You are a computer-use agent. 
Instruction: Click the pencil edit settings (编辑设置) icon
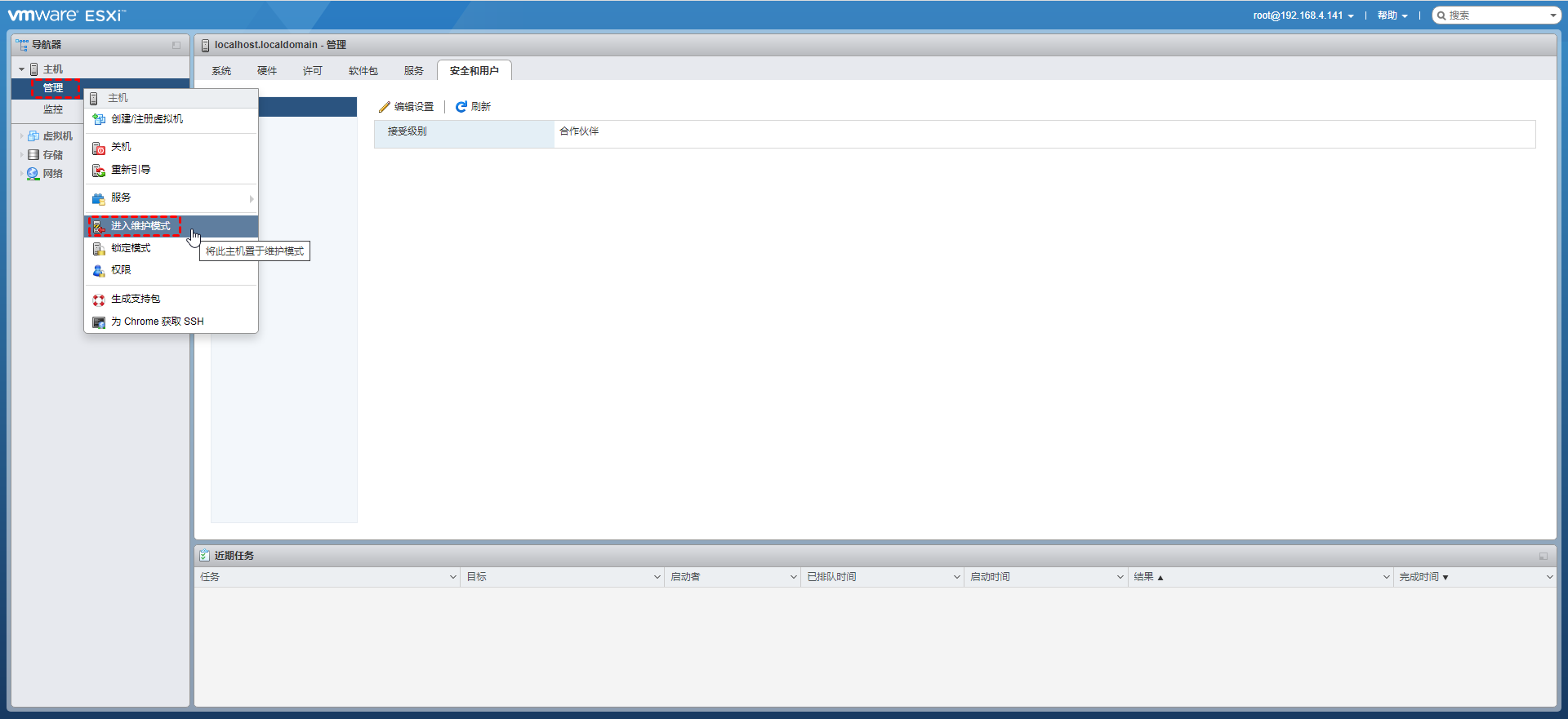pyautogui.click(x=385, y=107)
